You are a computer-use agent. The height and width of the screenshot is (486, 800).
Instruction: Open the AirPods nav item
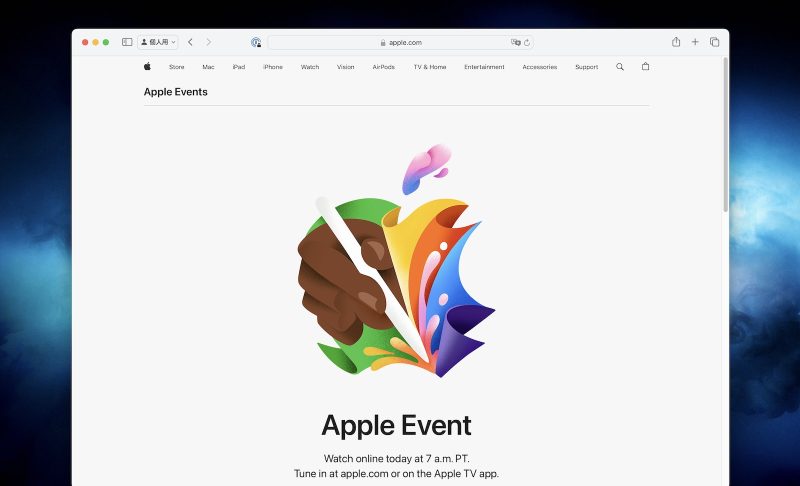click(x=384, y=67)
